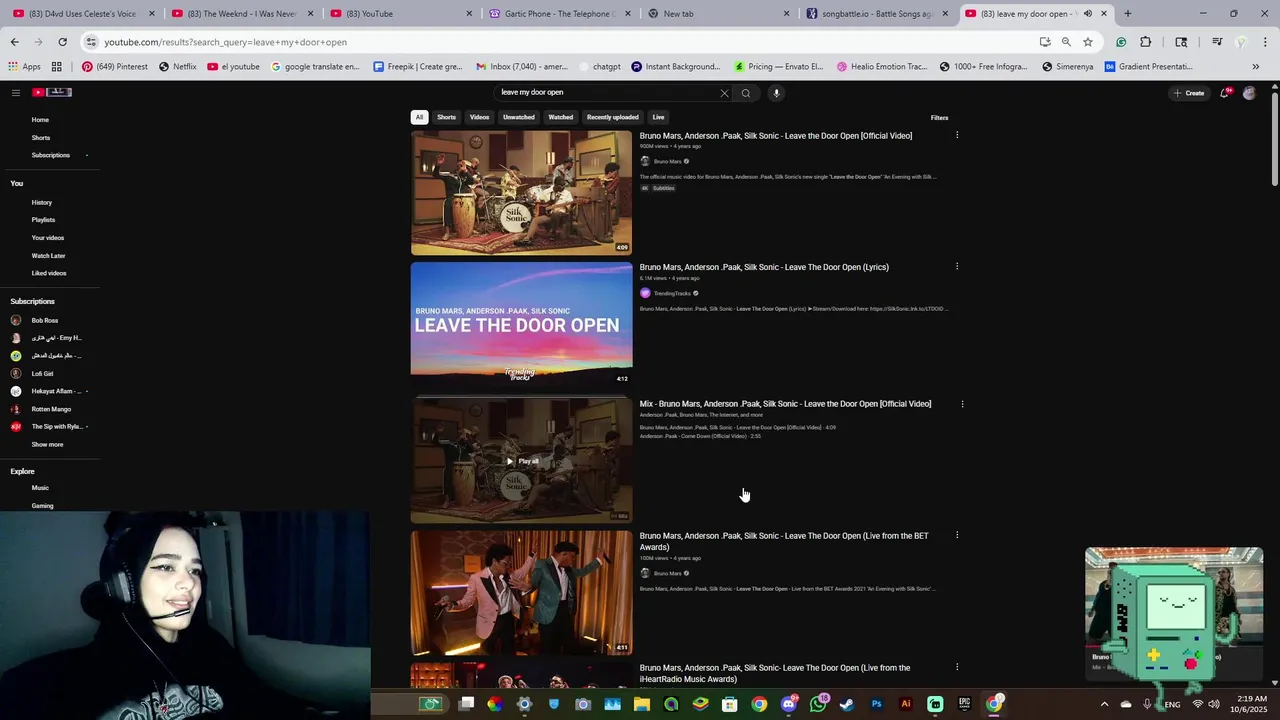Bookmark this page with star icon
This screenshot has width=1280, height=720.
point(1088,42)
